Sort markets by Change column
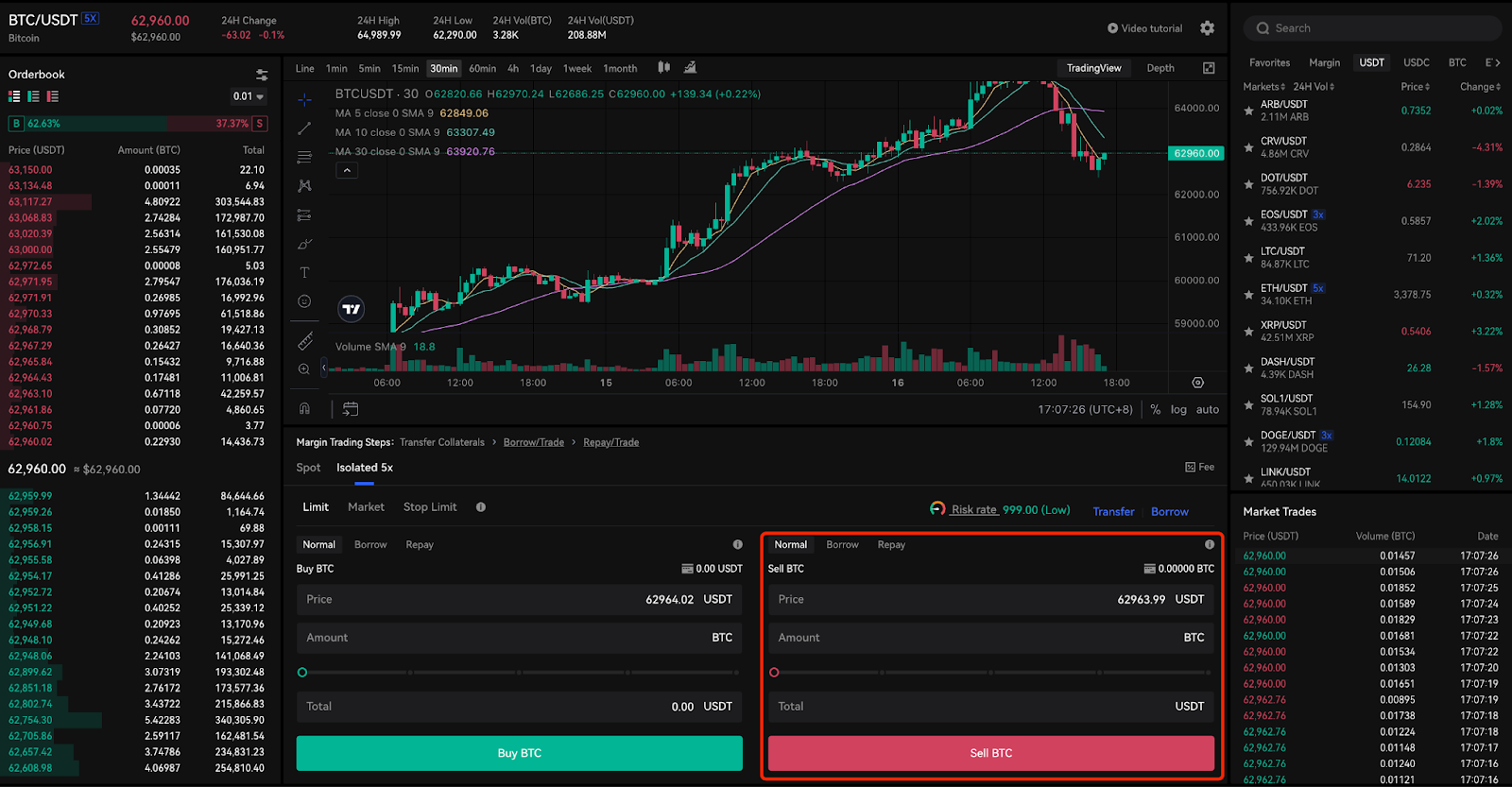The image size is (1512, 787). 1480,87
